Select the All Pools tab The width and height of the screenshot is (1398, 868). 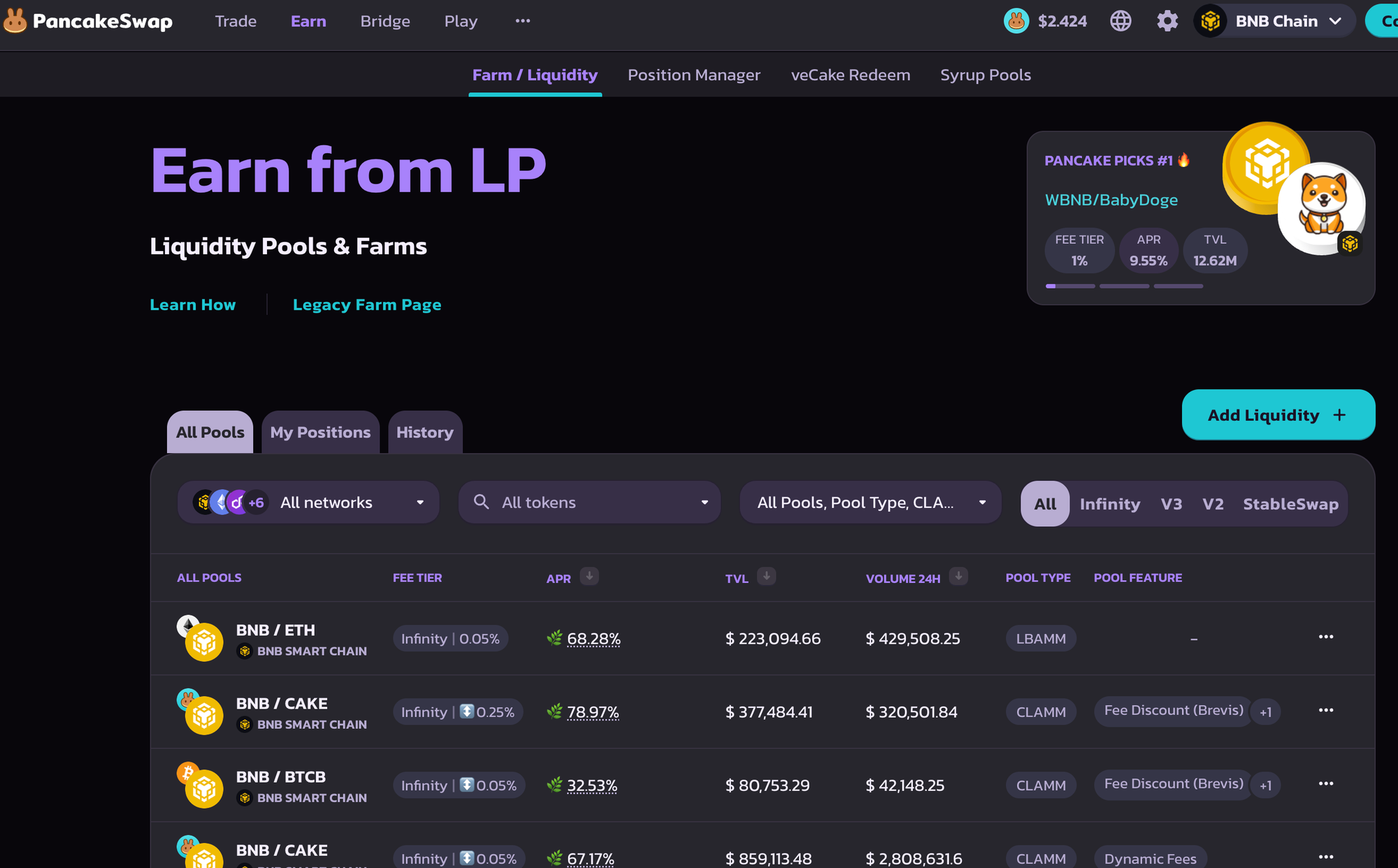(x=210, y=432)
